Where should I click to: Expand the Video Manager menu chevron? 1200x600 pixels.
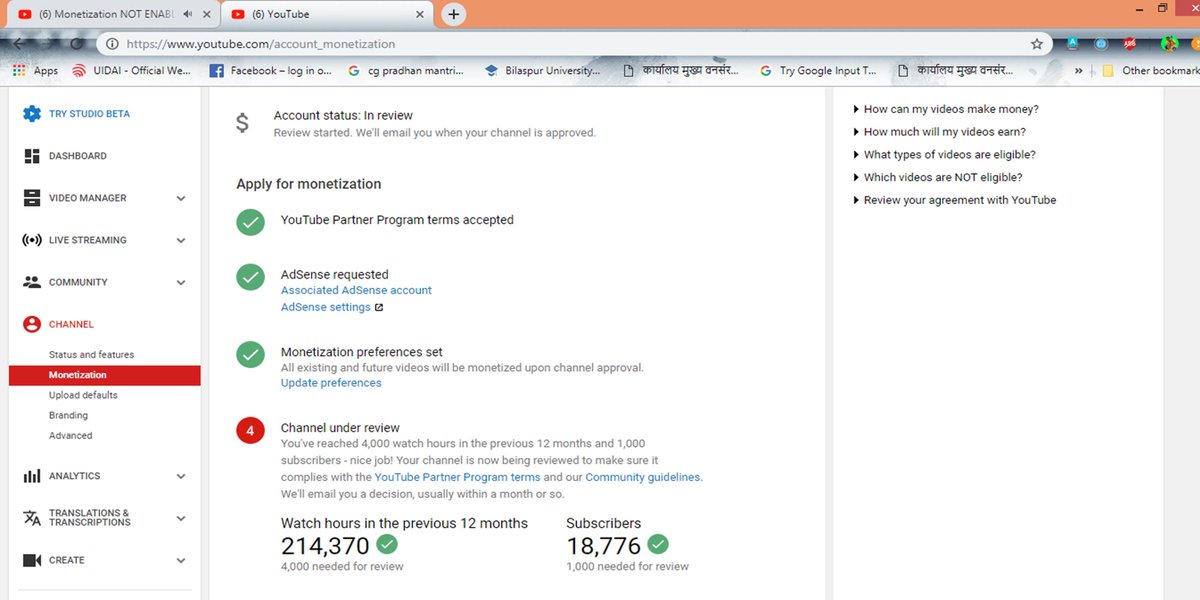(x=181, y=198)
